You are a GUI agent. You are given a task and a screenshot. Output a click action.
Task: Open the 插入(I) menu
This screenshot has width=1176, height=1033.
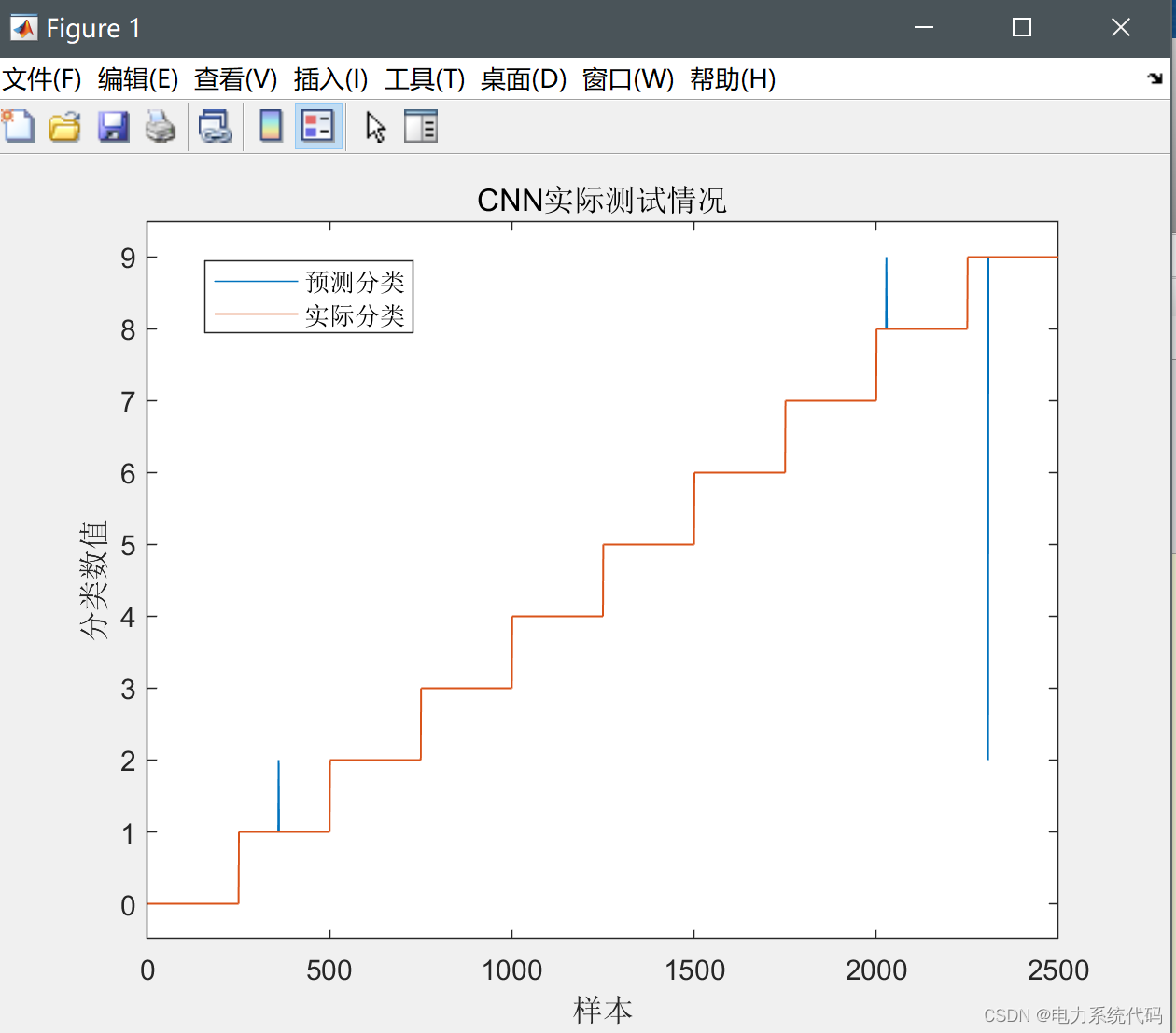coord(330,79)
